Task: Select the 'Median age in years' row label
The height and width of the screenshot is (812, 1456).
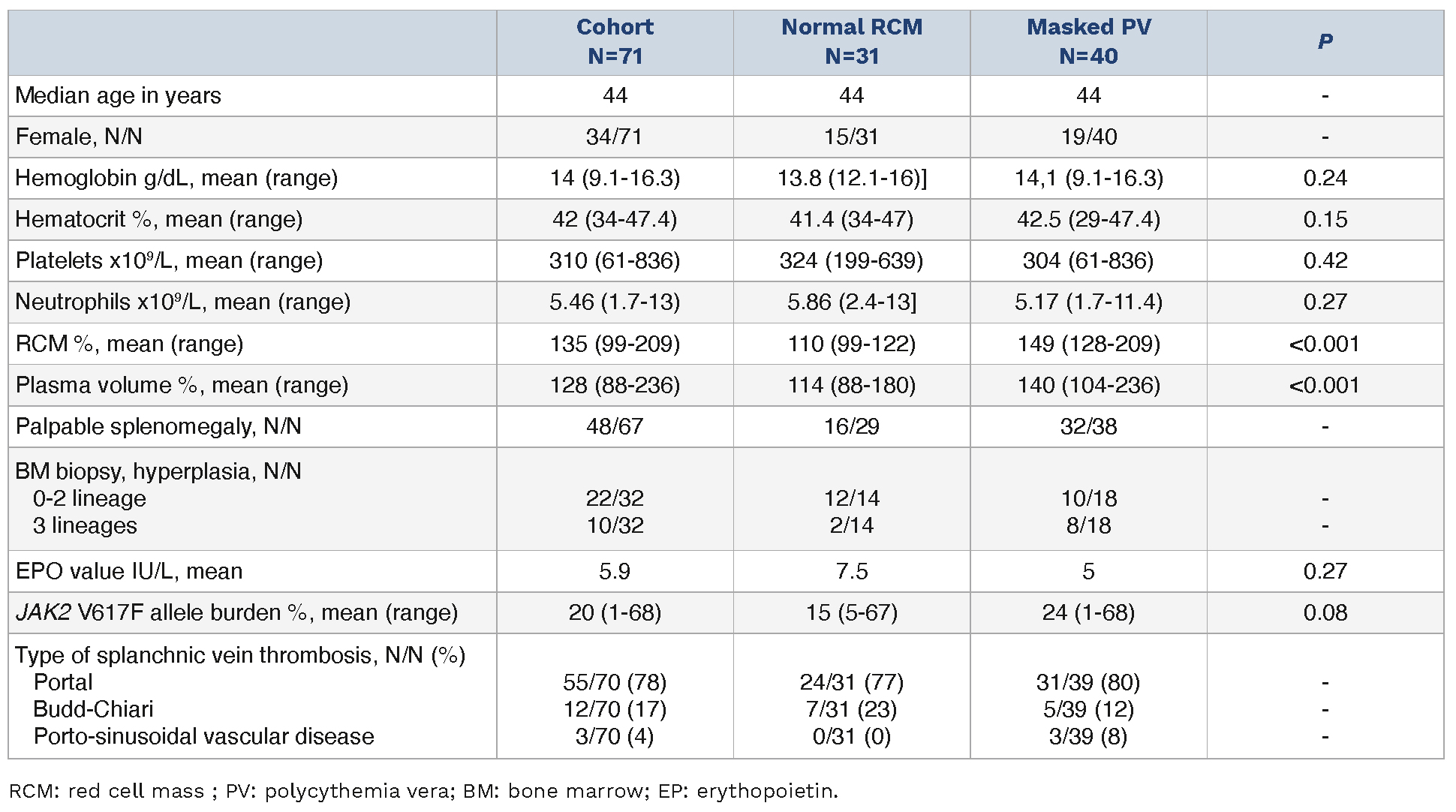Action: 119,96
